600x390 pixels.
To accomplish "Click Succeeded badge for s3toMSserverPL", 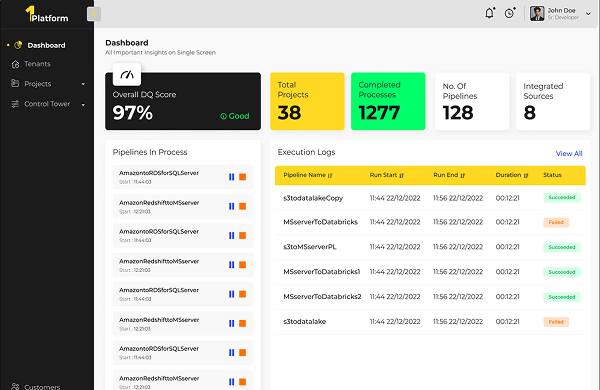I will click(562, 247).
